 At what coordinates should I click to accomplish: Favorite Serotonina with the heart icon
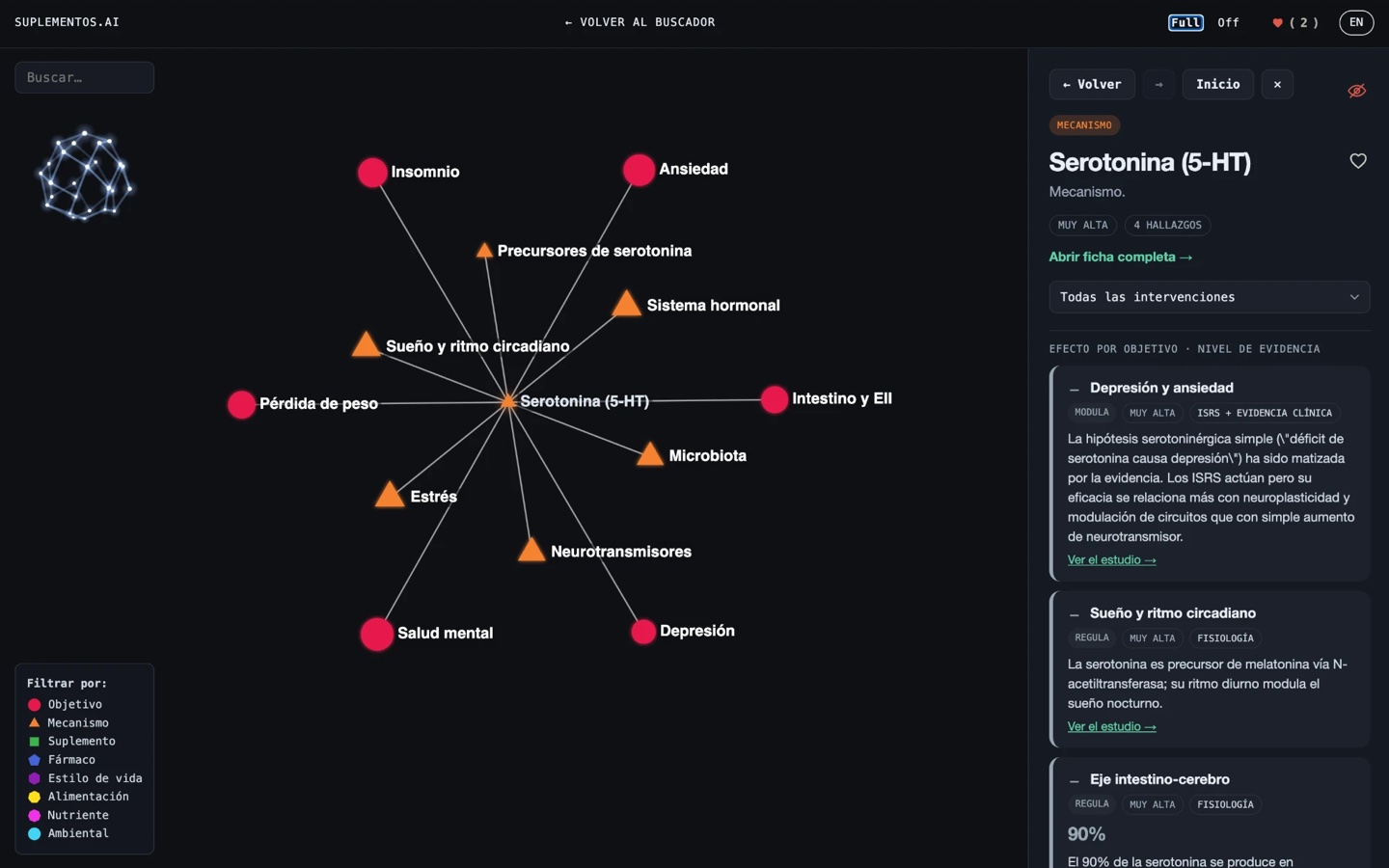pos(1358,161)
